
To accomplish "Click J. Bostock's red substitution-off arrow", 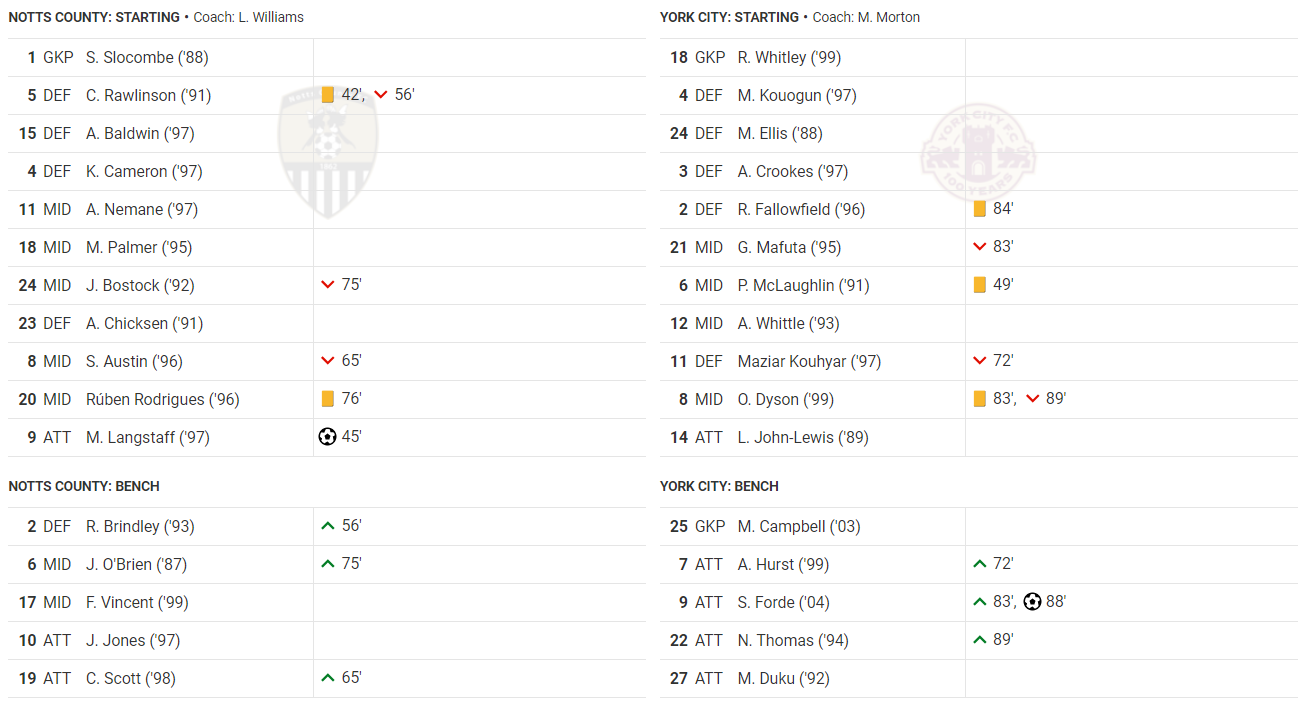I will pos(327,285).
